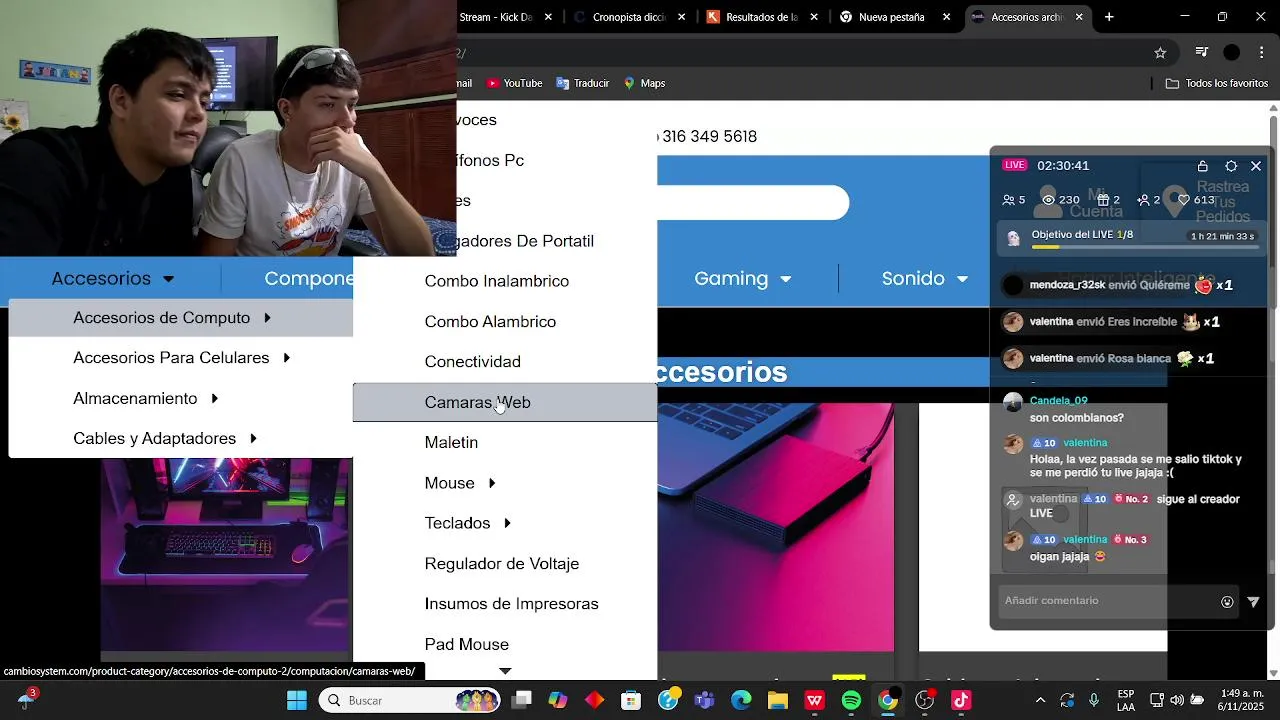The height and width of the screenshot is (720, 1280).
Task: Expand Almacenamiento submenu arrow
Action: coord(214,399)
